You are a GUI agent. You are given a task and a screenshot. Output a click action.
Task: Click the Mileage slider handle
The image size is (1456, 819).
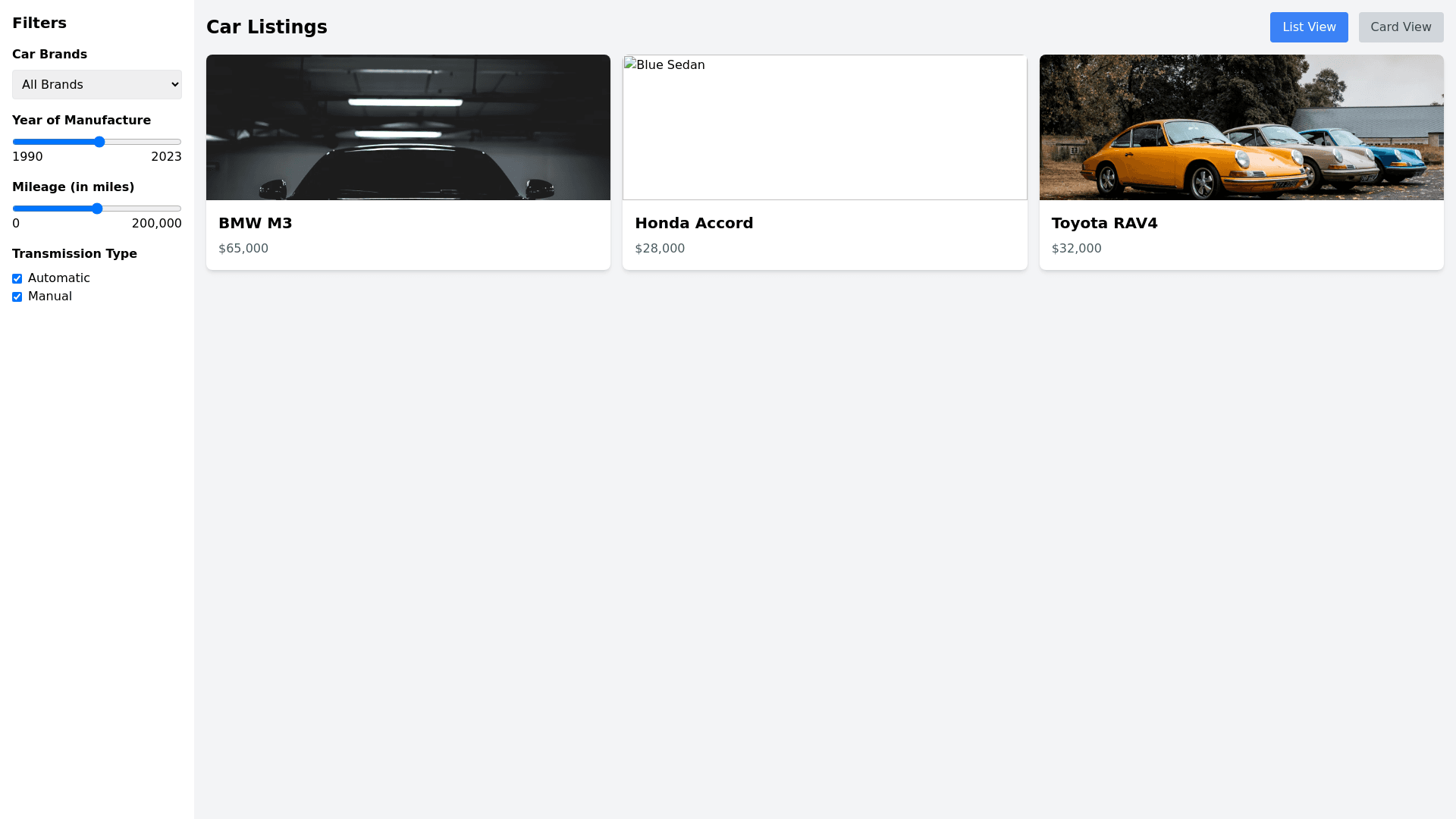pos(97,209)
